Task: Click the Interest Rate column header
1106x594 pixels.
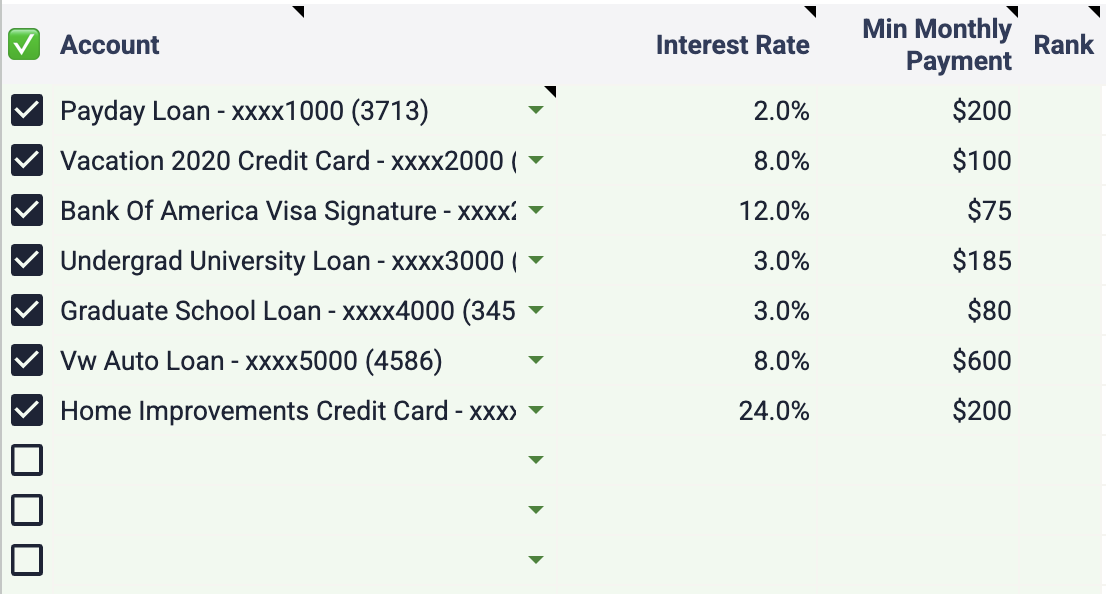Action: click(x=733, y=45)
